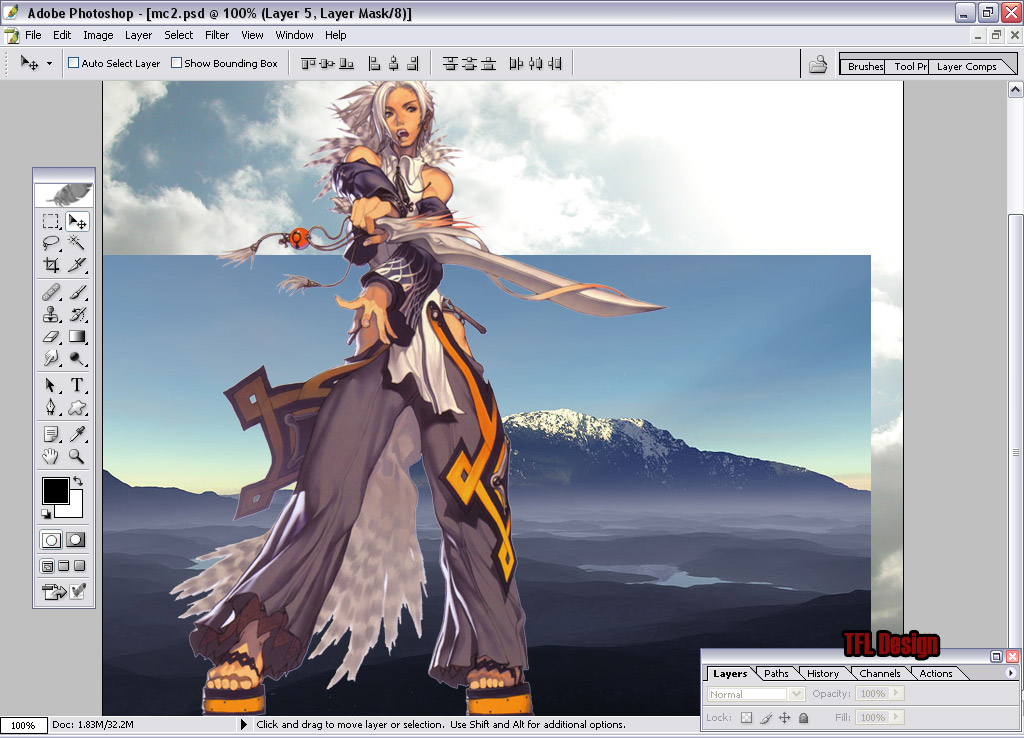Viewport: 1024px width, 738px height.
Task: Open Adobe Online via feather icon
Action: (x=64, y=194)
